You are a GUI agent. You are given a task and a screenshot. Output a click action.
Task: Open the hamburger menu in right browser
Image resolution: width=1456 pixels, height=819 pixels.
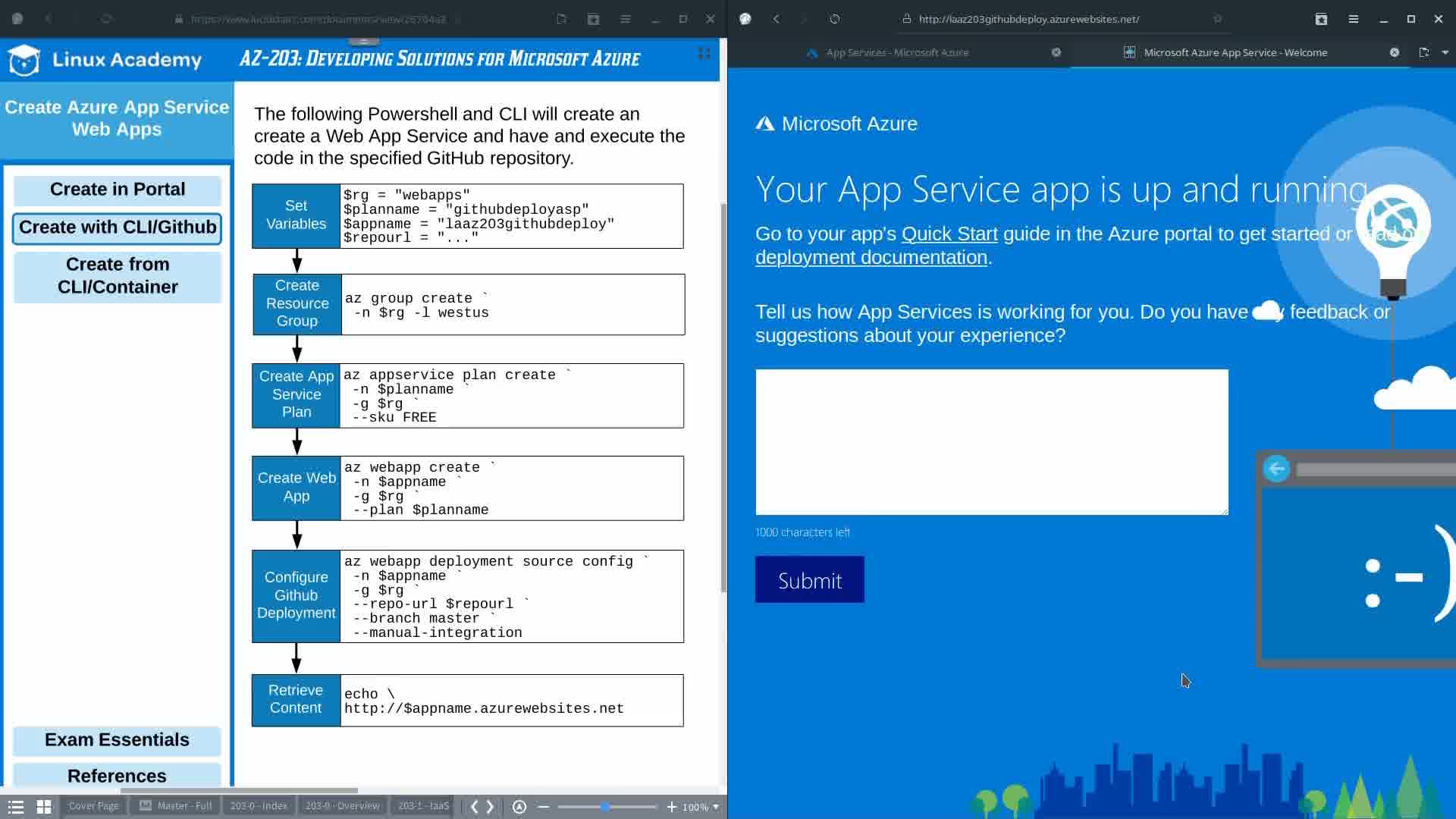(x=1353, y=19)
